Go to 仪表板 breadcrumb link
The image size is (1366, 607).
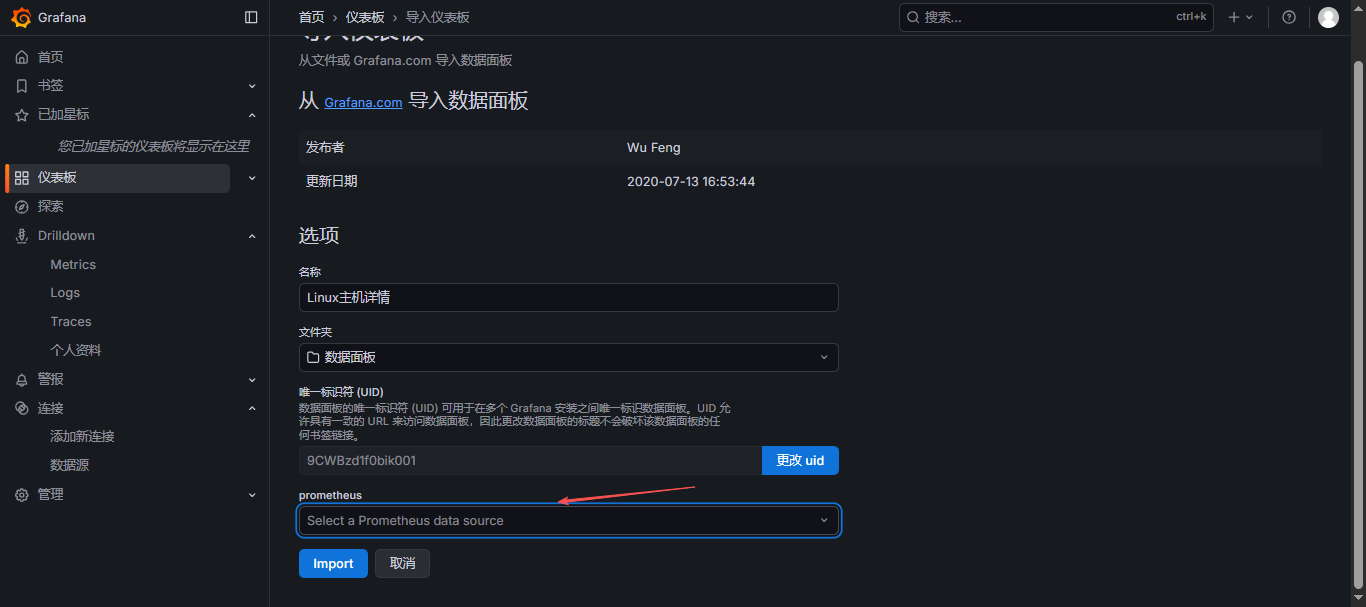pyautogui.click(x=365, y=17)
